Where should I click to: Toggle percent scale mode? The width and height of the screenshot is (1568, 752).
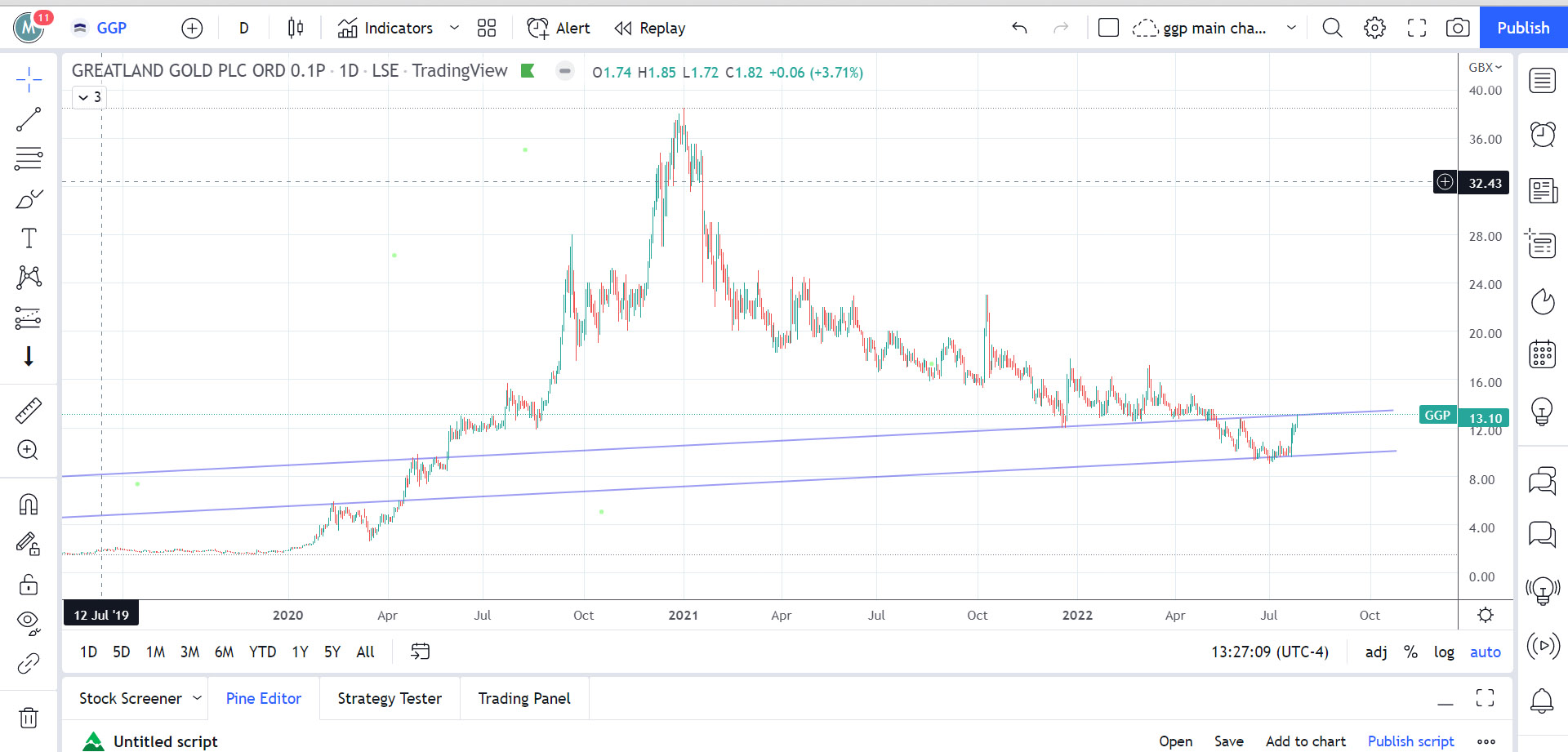[x=1410, y=652]
